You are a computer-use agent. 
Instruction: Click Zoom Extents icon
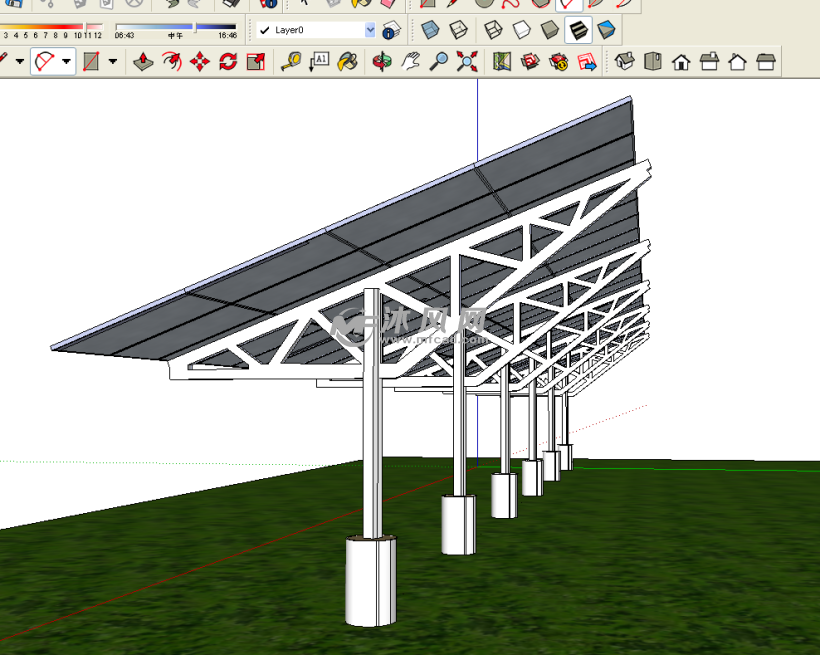(466, 62)
